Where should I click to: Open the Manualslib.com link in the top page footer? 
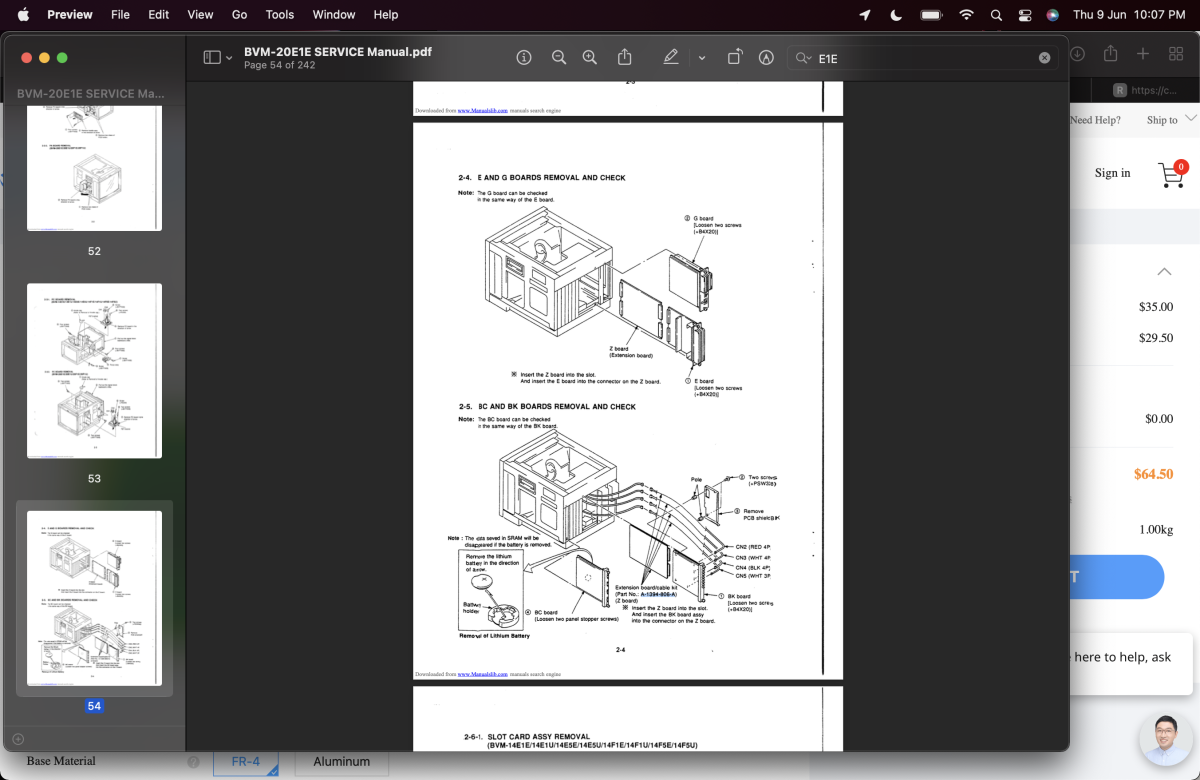click(x=482, y=110)
